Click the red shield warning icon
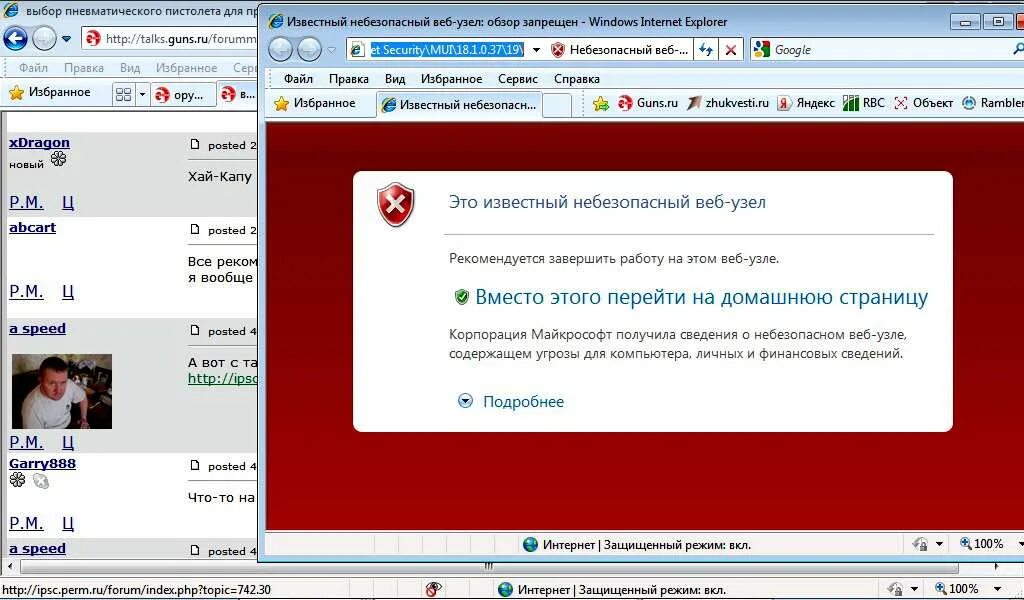Image resolution: width=1024 pixels, height=600 pixels. click(x=396, y=205)
